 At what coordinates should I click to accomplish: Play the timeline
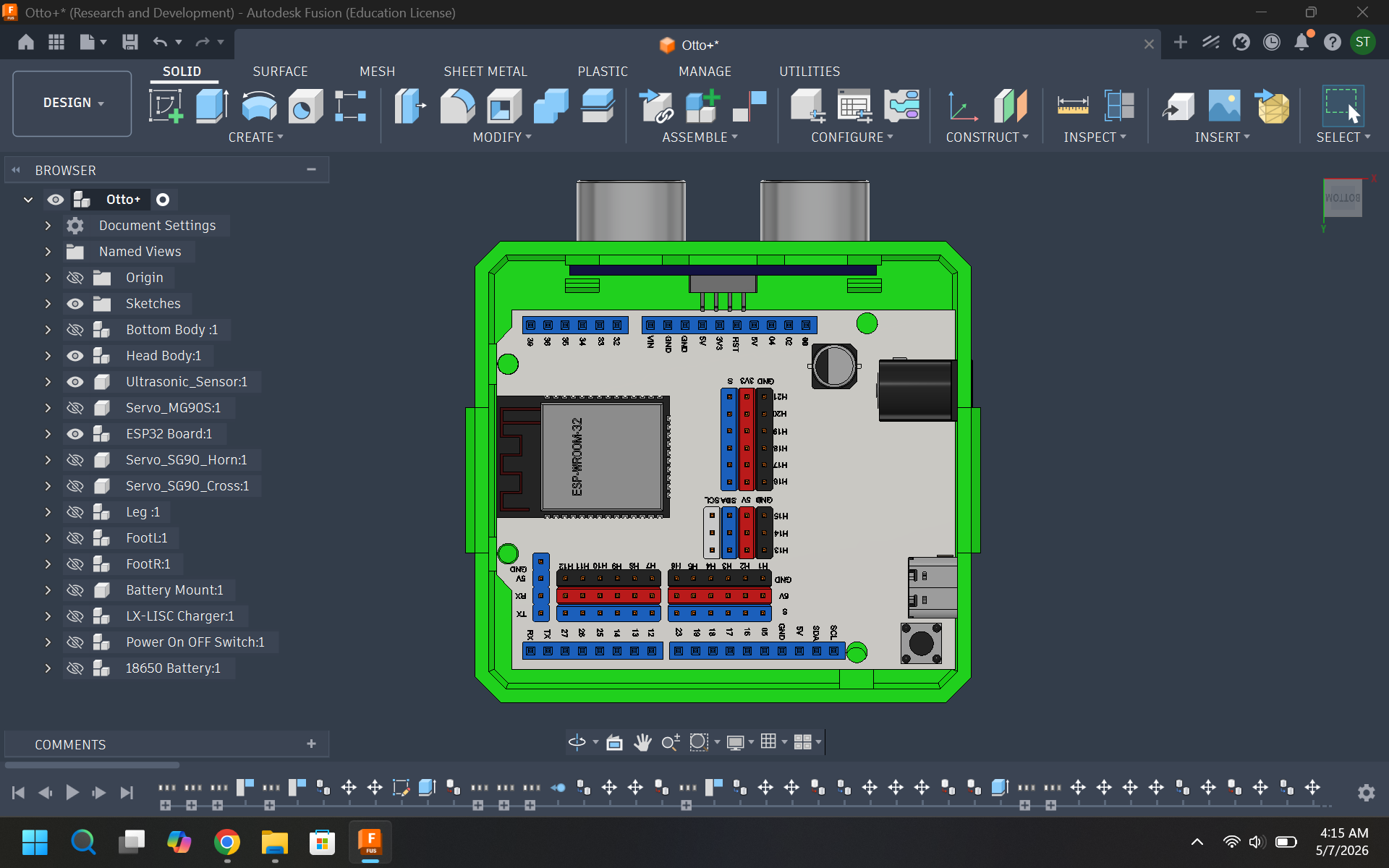[72, 793]
